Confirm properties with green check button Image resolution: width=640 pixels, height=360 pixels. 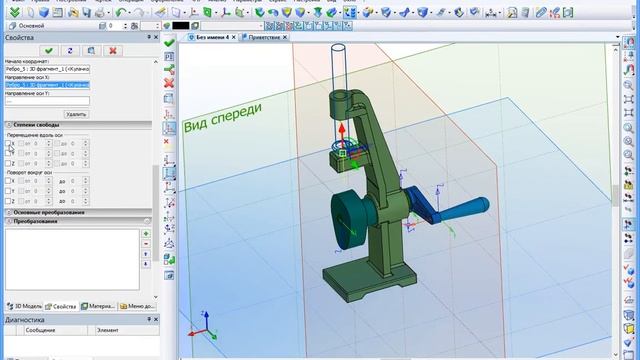49,51
